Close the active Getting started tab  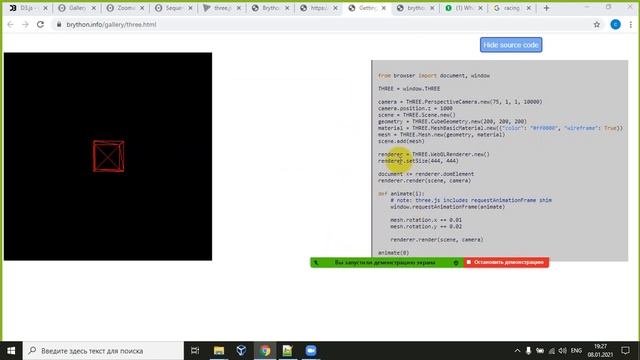pyautogui.click(x=384, y=8)
